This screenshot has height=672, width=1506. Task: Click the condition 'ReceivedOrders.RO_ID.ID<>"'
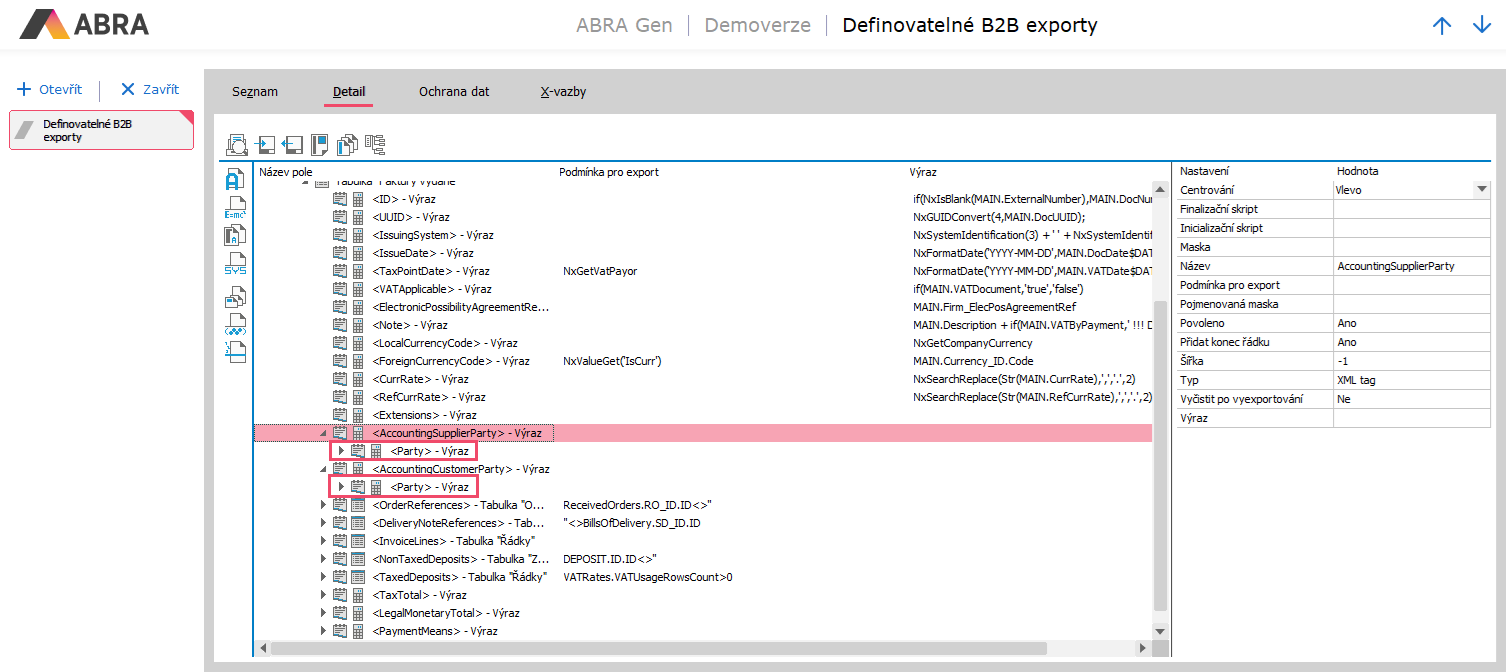(x=637, y=505)
